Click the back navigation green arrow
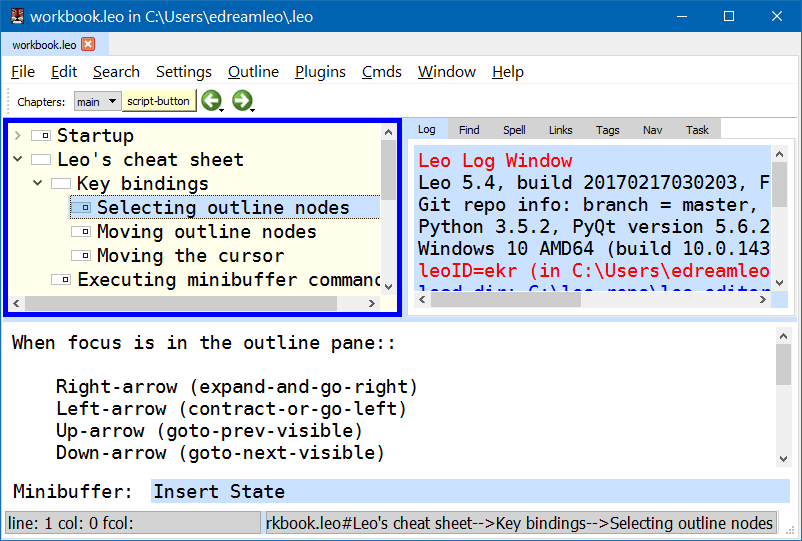The image size is (802, 541). click(x=211, y=100)
